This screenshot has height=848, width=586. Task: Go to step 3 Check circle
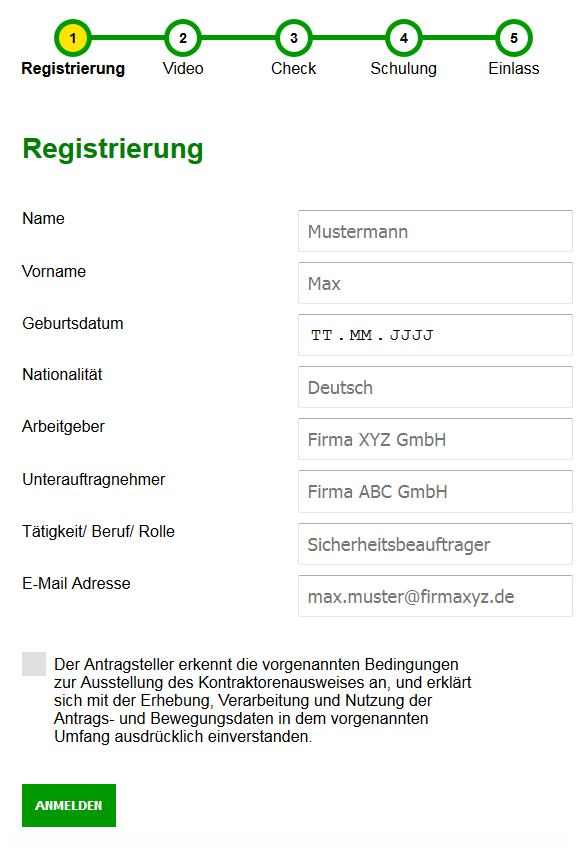pyautogui.click(x=294, y=38)
